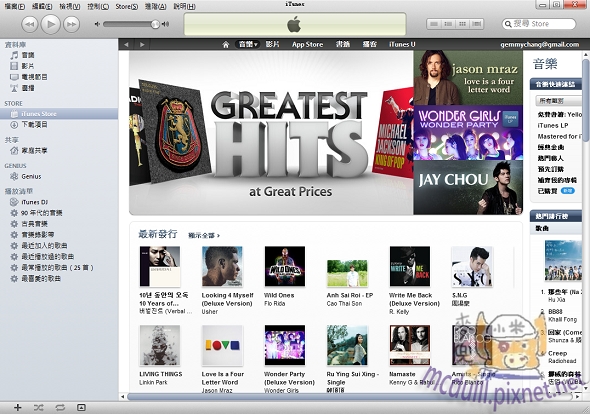This screenshot has width=590, height=414.
Task: Open the LIVING THINGS album cover
Action: [160, 346]
